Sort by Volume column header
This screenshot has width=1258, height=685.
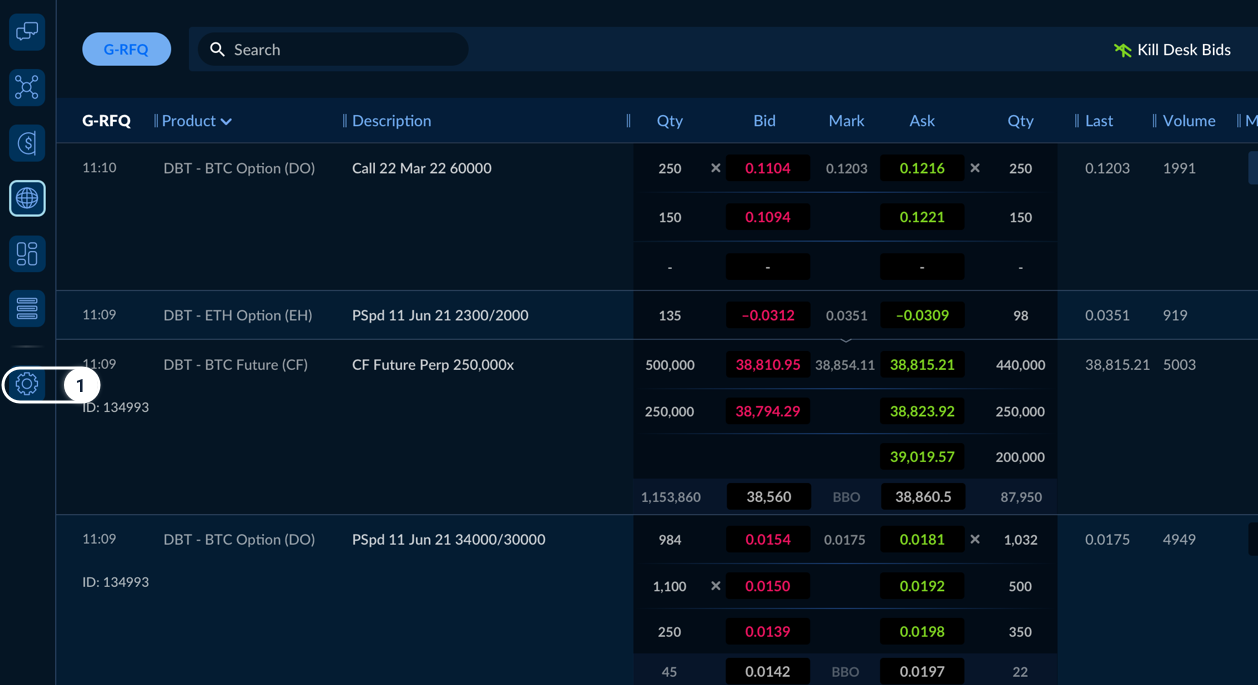click(1188, 121)
